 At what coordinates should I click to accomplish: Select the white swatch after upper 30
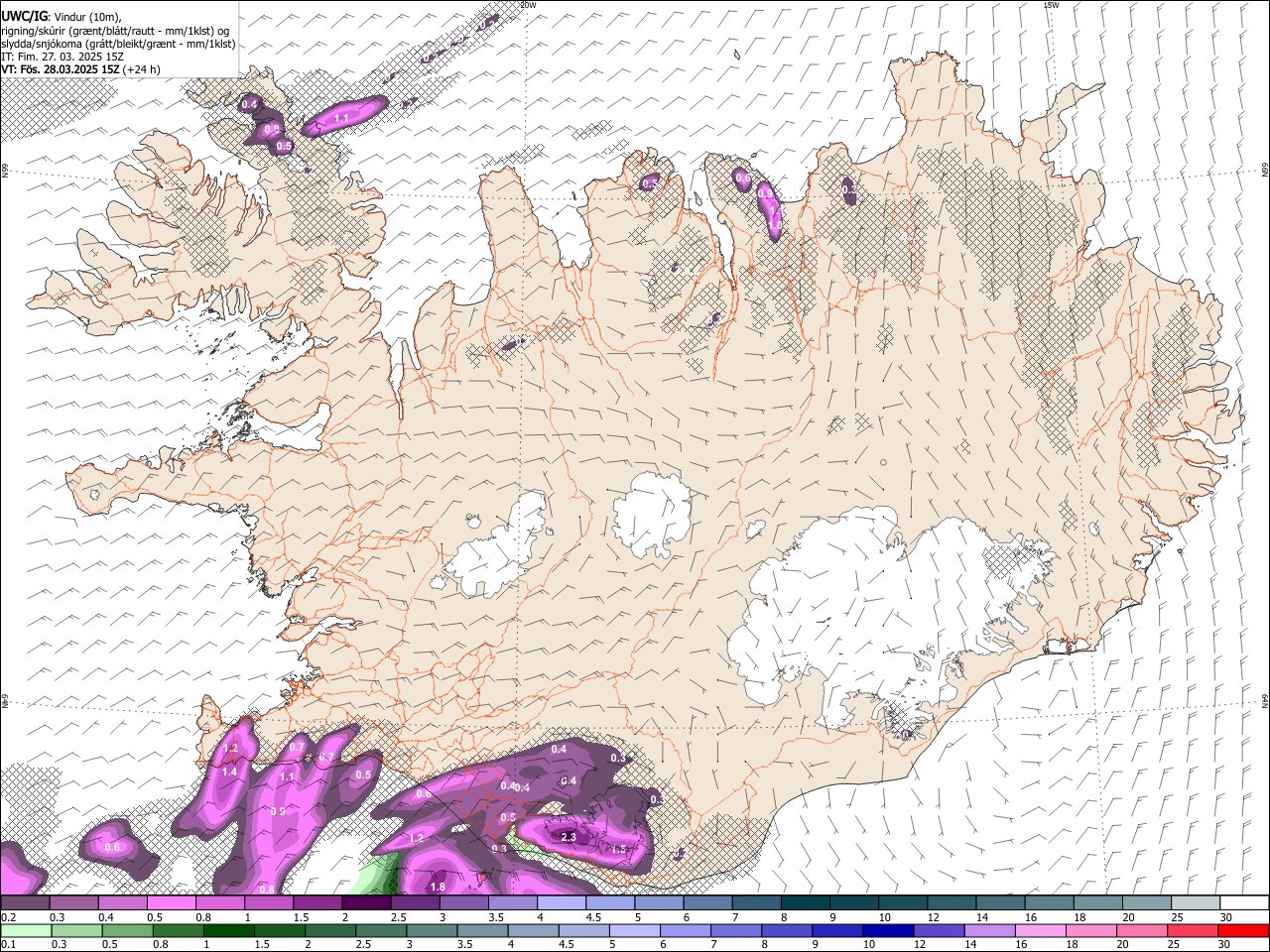pyautogui.click(x=1244, y=902)
